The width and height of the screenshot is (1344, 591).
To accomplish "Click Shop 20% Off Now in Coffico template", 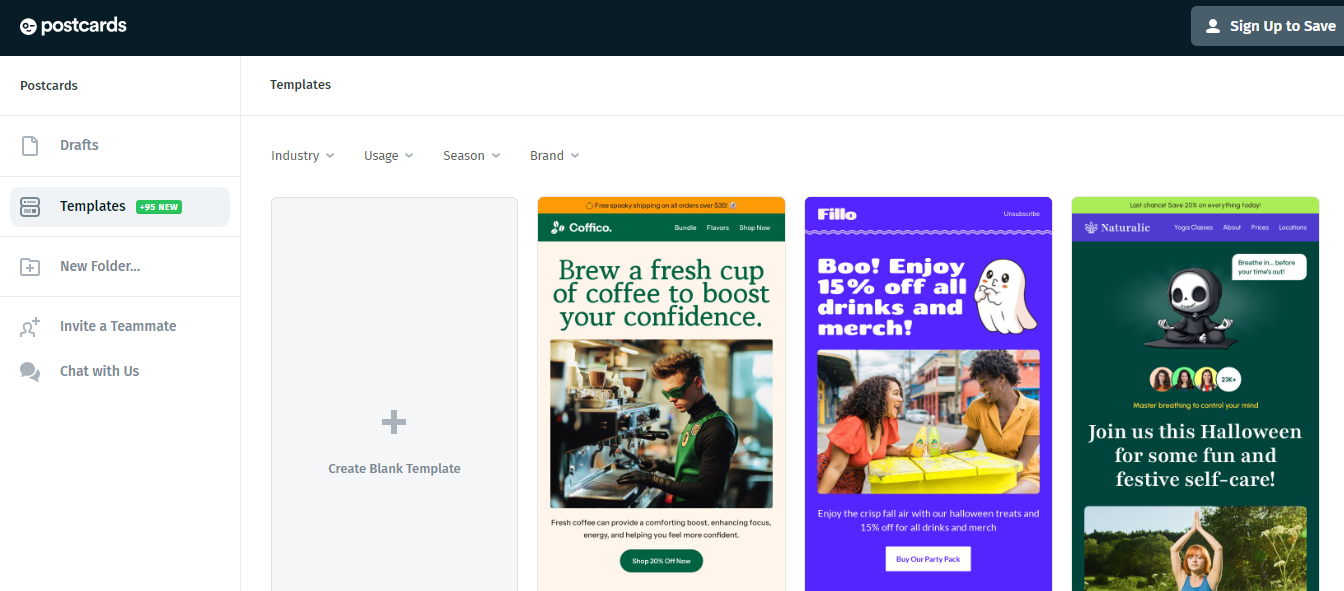I will pos(661,561).
